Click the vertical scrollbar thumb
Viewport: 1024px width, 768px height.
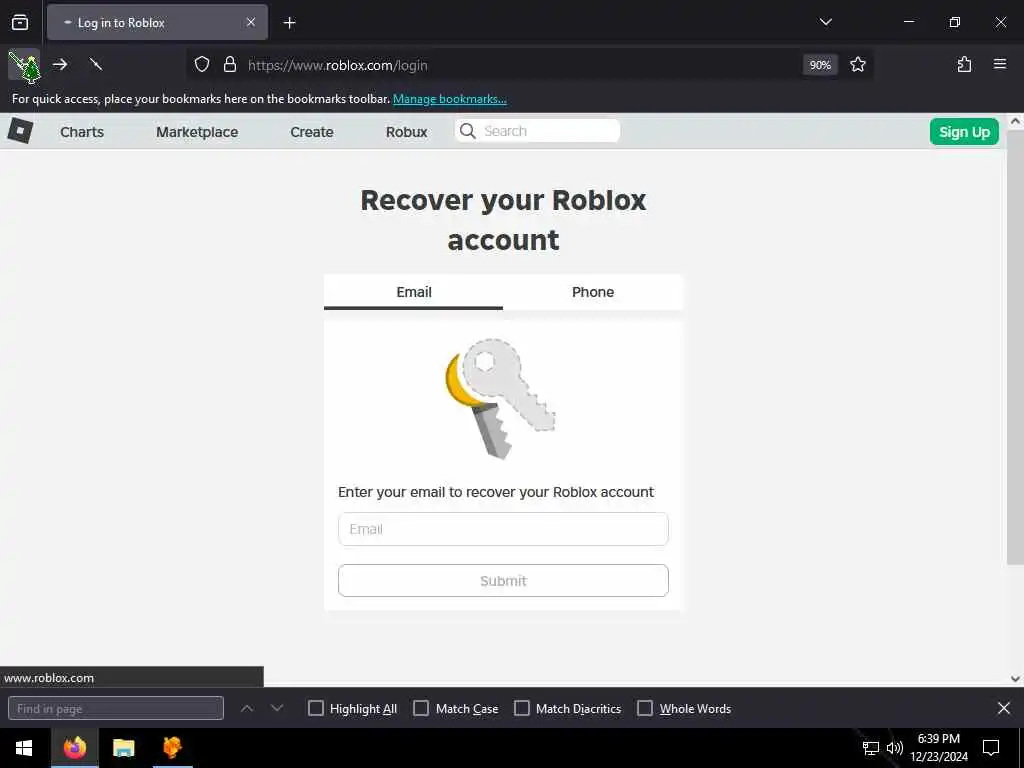(1015, 348)
